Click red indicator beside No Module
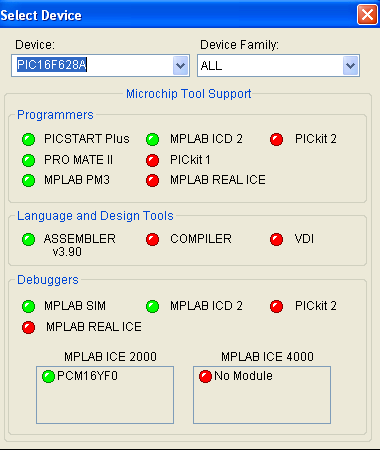Viewport: 380px width, 450px height. click(205, 377)
